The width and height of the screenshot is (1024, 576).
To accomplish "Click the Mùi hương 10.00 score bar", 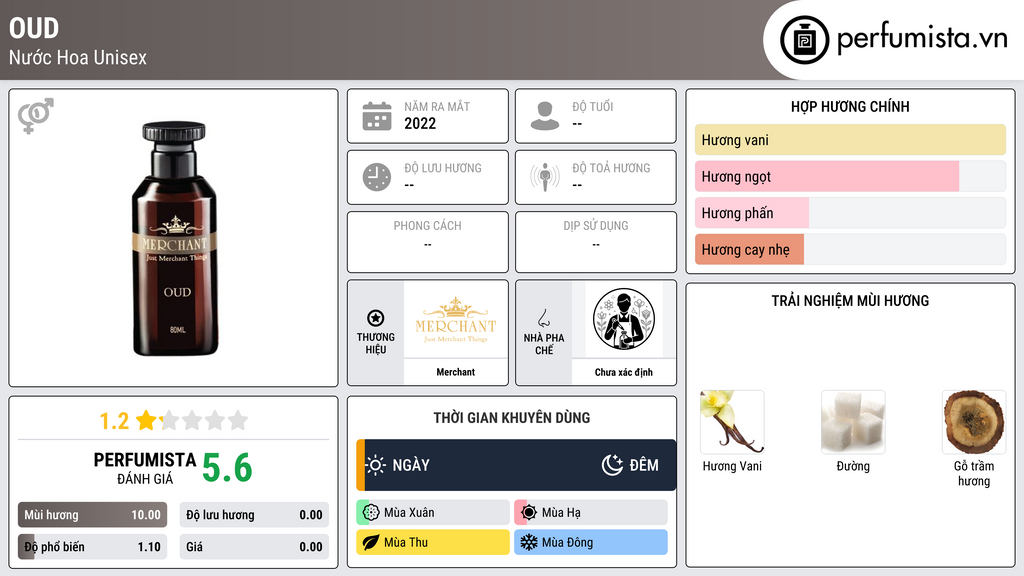I will click(92, 515).
